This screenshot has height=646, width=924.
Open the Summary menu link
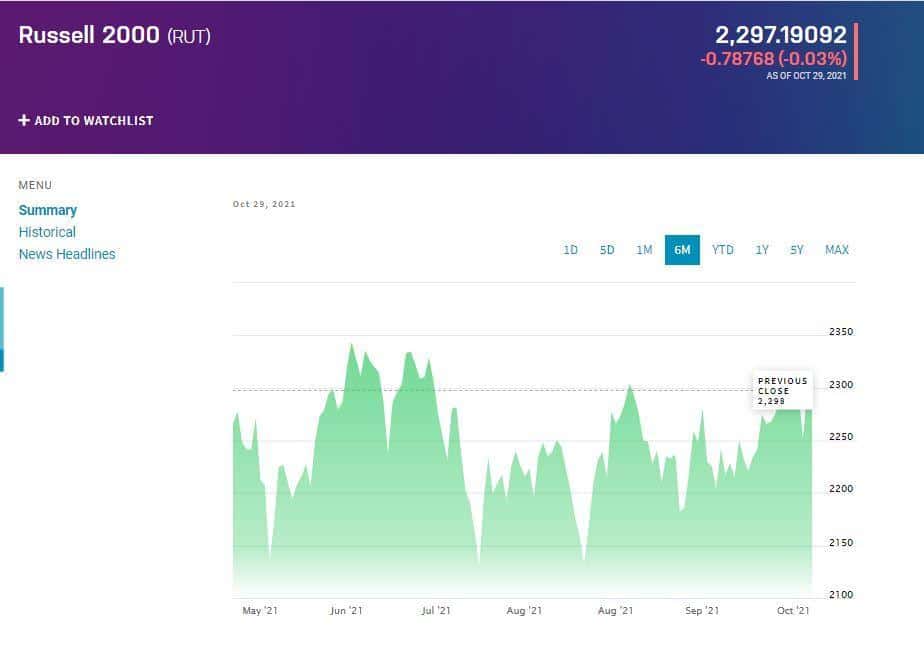(x=48, y=210)
